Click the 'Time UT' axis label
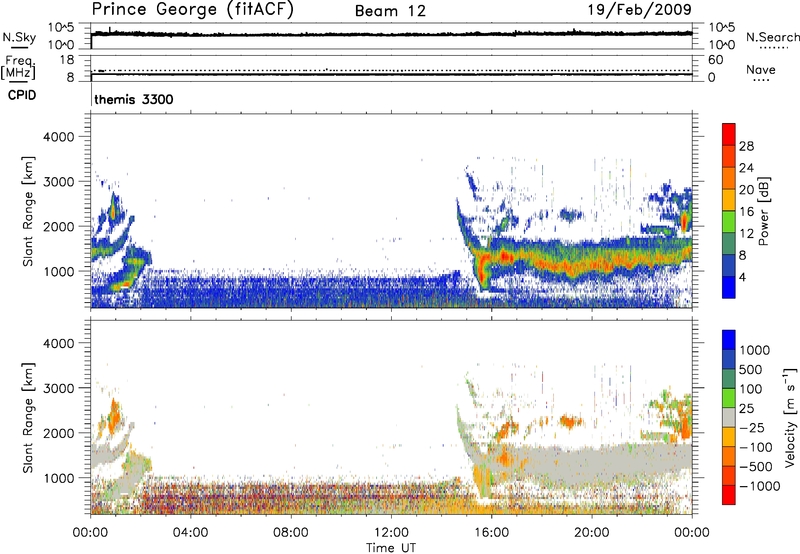Viewport: 800px width, 554px height. [391, 548]
